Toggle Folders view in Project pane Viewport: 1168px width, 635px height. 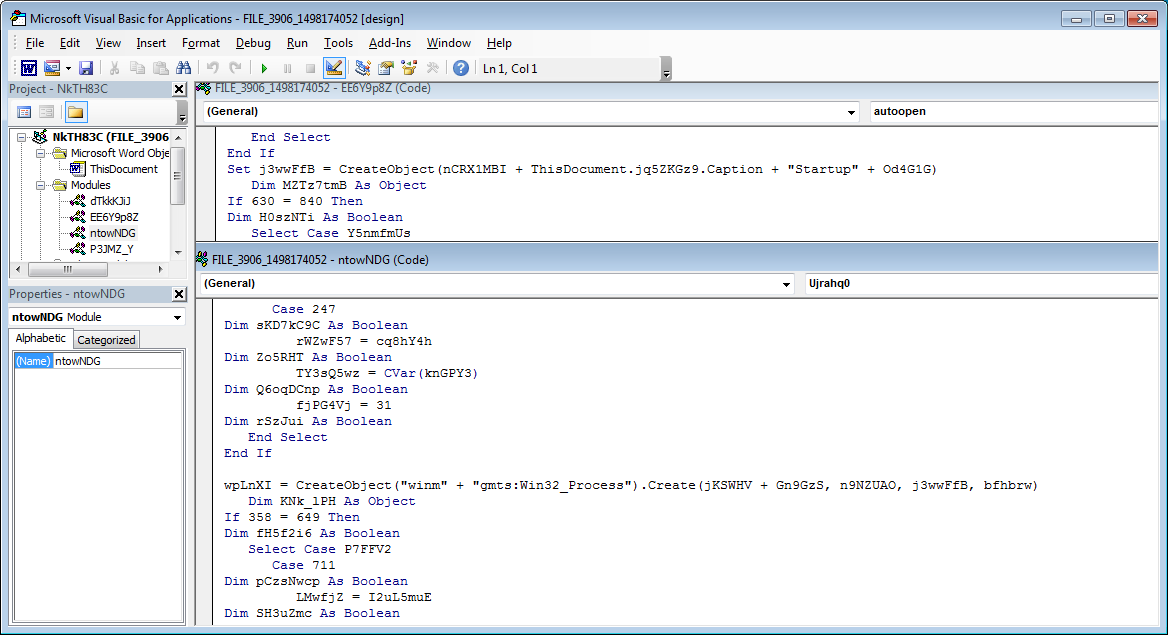tap(76, 112)
